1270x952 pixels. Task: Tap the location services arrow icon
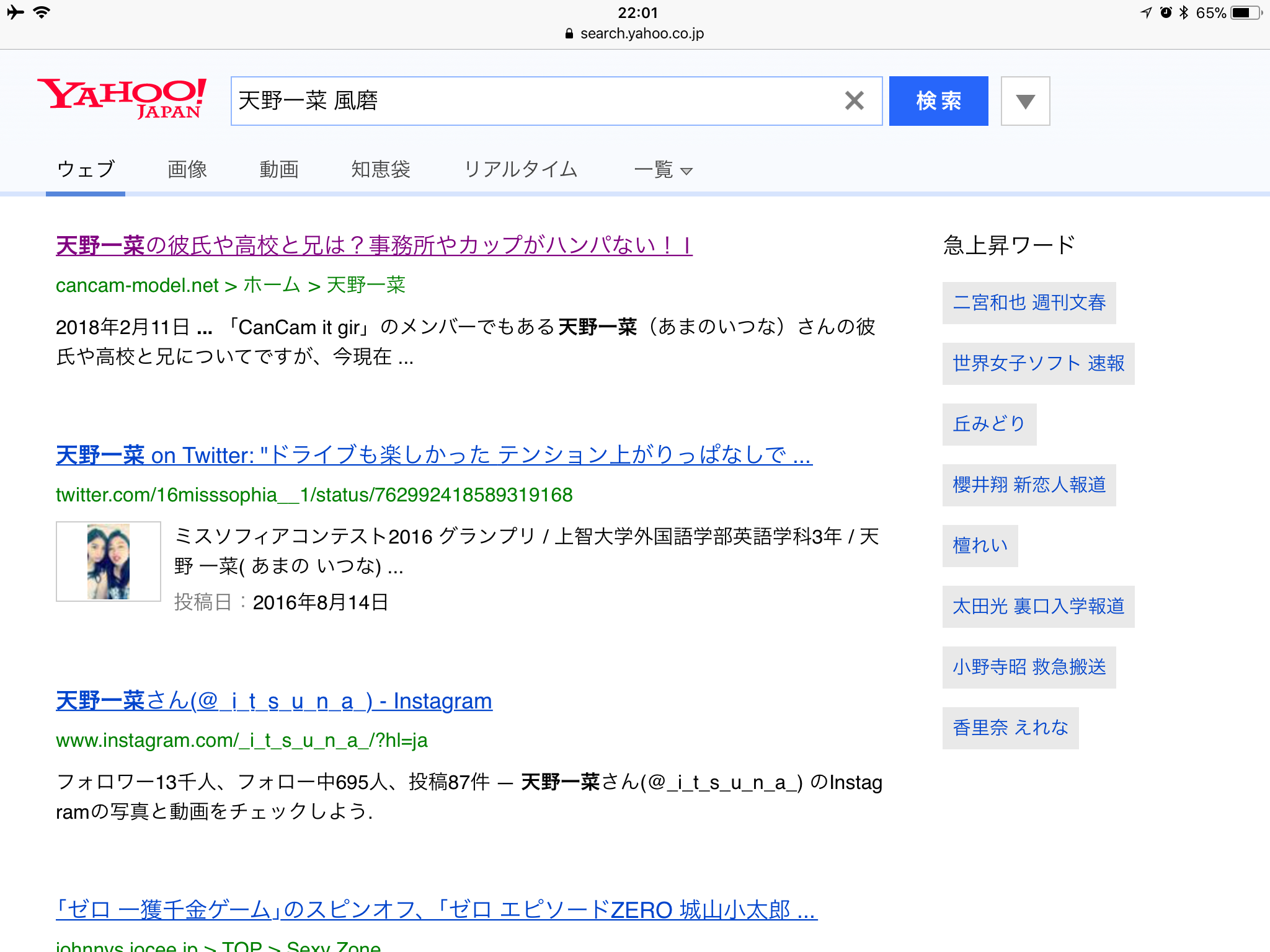1147,12
